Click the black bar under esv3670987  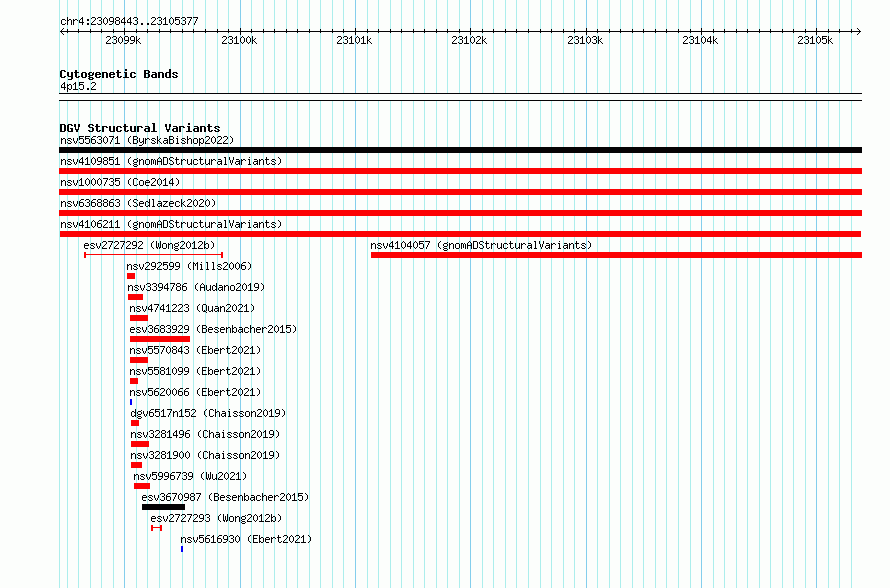(163, 507)
